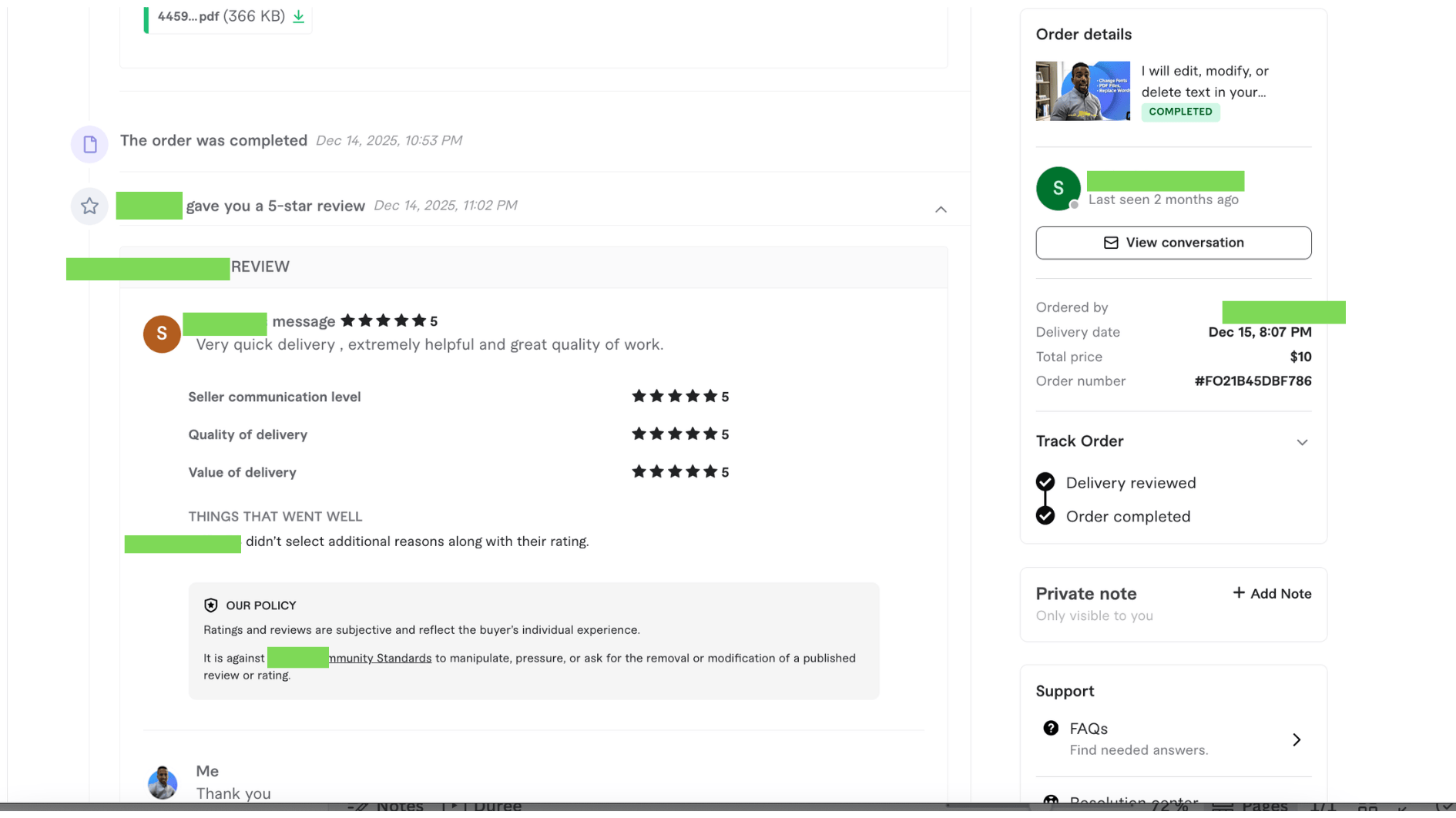Screen dimensions: 1456x818
Task: Open the FAQs chevron arrow
Action: pyautogui.click(x=1296, y=740)
